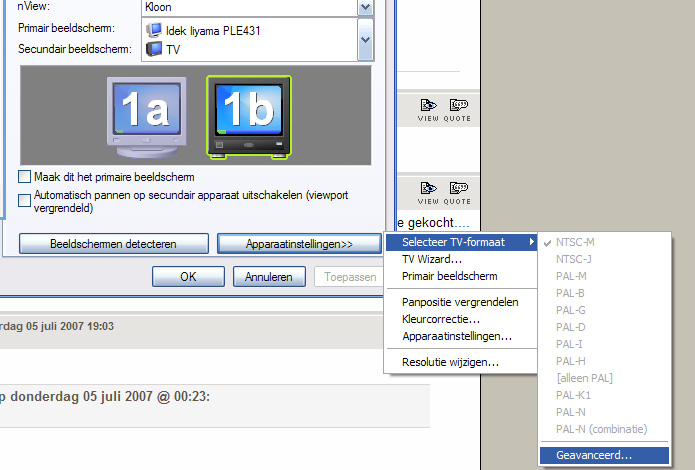Select NTSC-J TV format
The height and width of the screenshot is (470, 695).
coord(605,259)
